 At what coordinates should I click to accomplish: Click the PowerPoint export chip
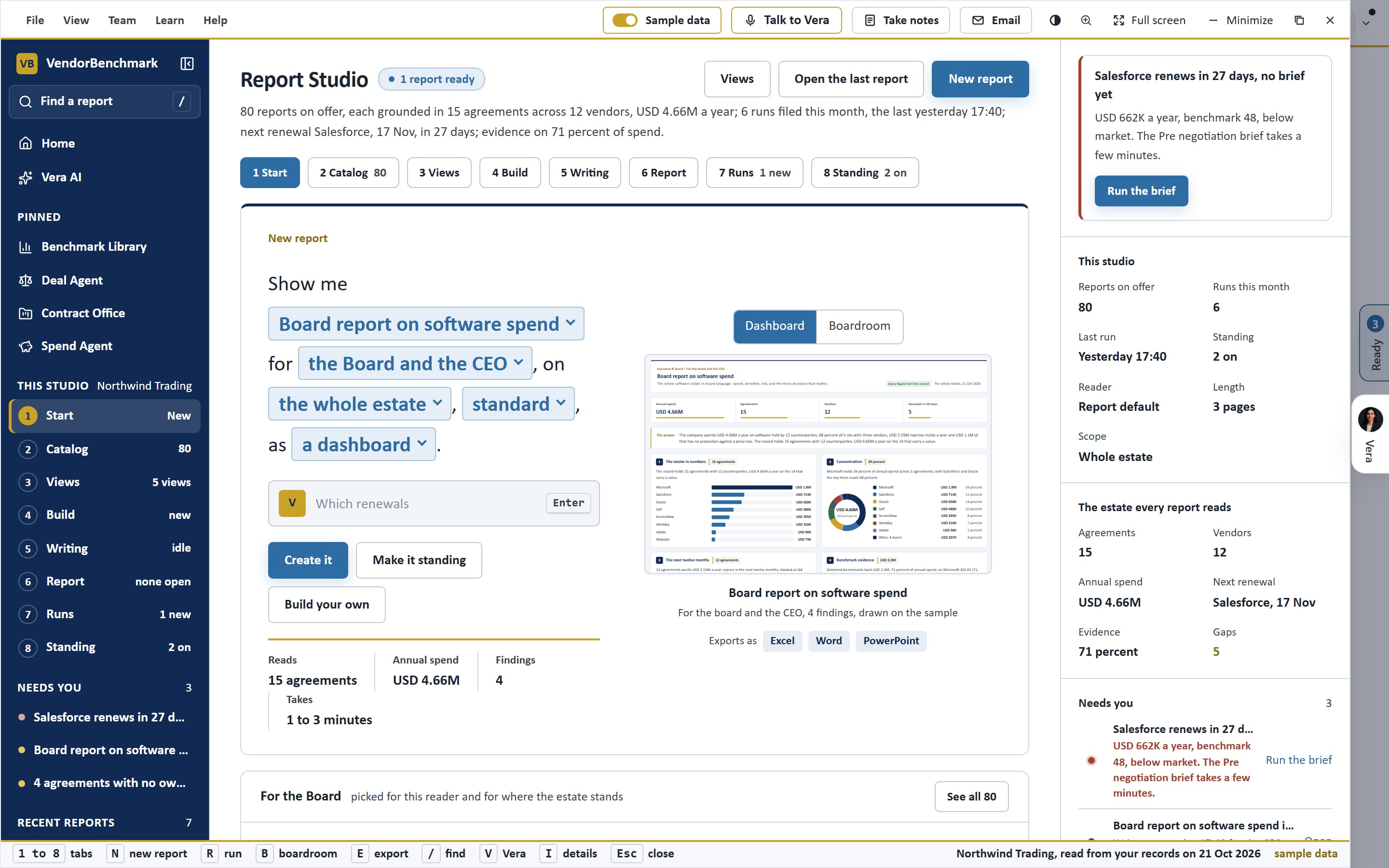pyautogui.click(x=890, y=641)
